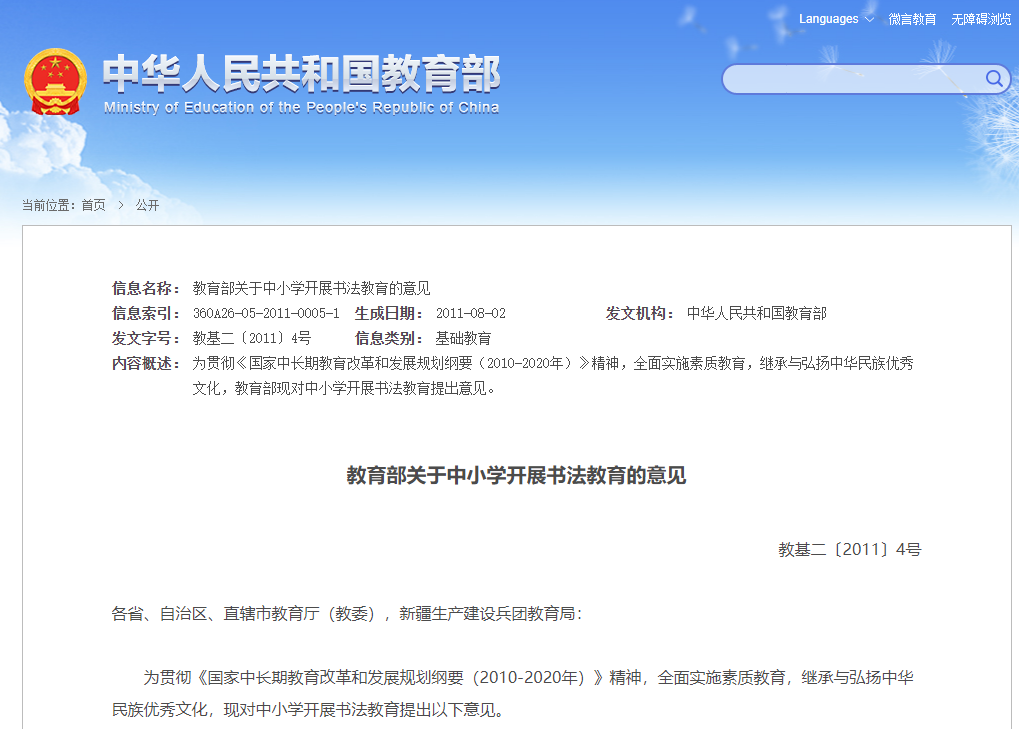Image resolution: width=1019 pixels, height=729 pixels.
Task: Click the 发文机构 value 中华人民共和国教育部
Action: (756, 313)
